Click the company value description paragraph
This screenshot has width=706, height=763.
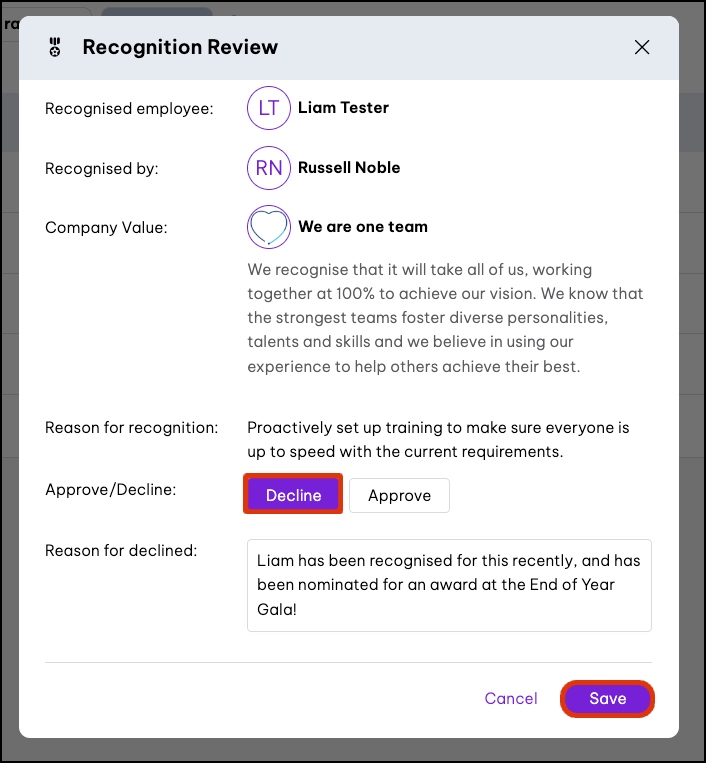(445, 318)
